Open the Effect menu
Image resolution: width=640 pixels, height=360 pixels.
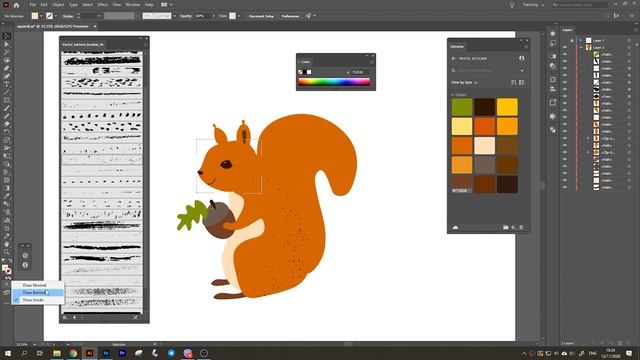coord(102,5)
